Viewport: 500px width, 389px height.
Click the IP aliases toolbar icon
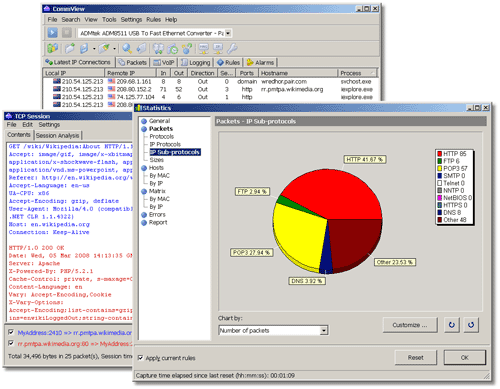(218, 49)
